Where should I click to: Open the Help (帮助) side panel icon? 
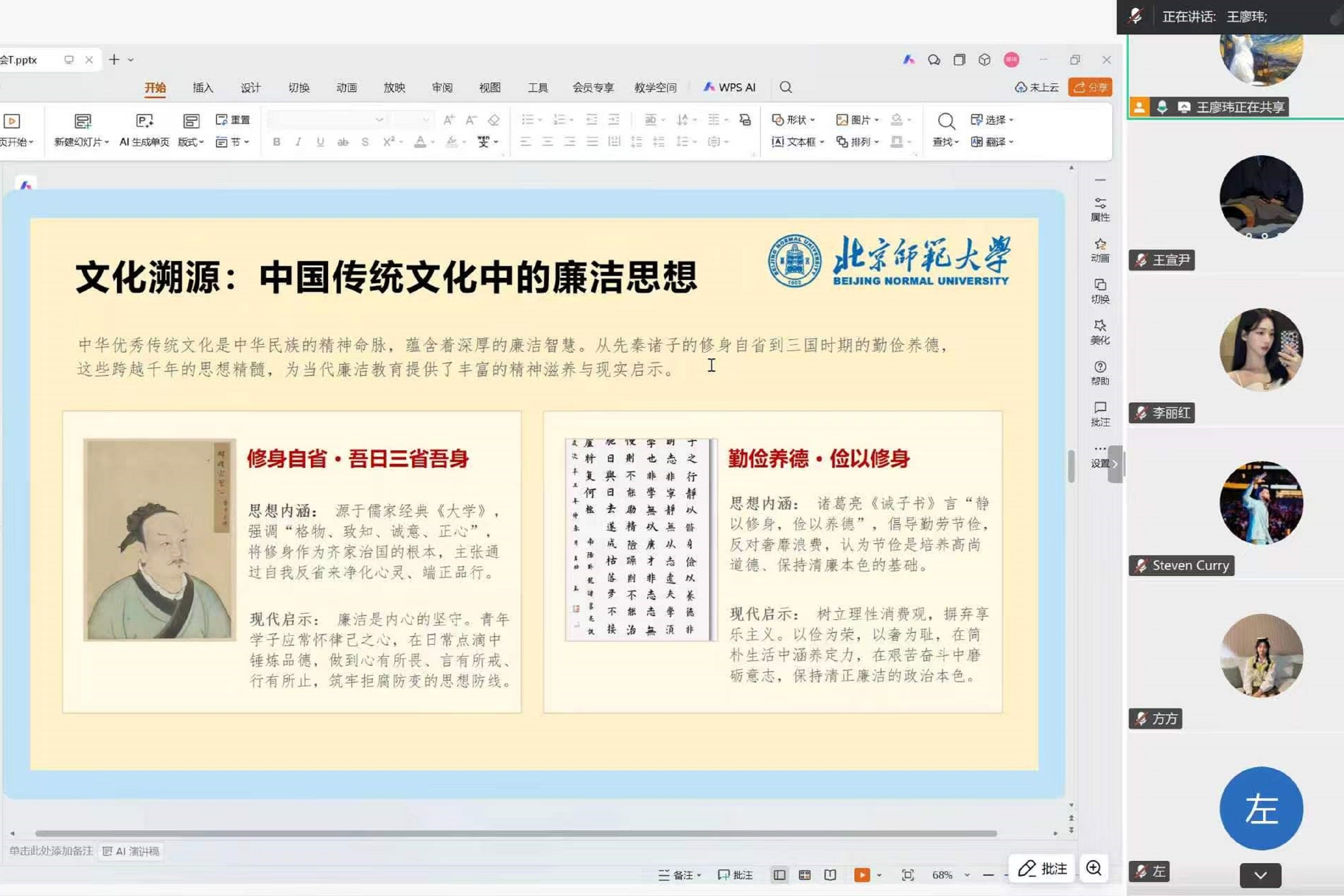coord(1100,373)
